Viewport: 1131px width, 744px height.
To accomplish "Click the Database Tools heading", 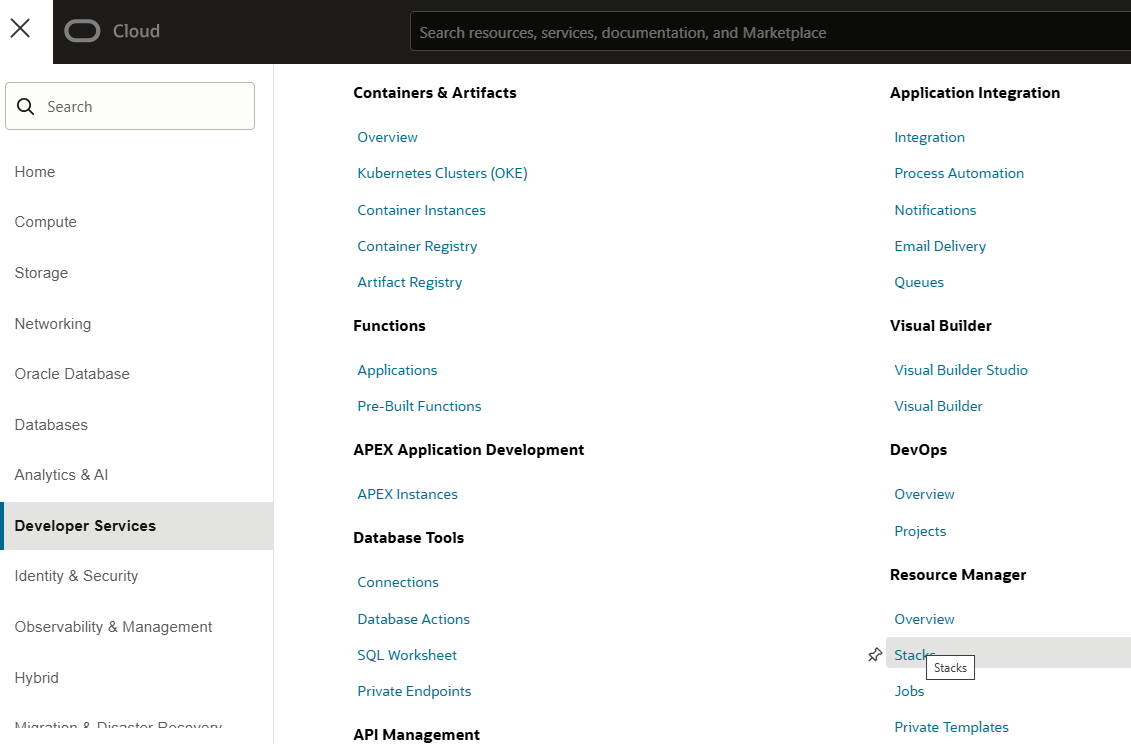I will (408, 538).
